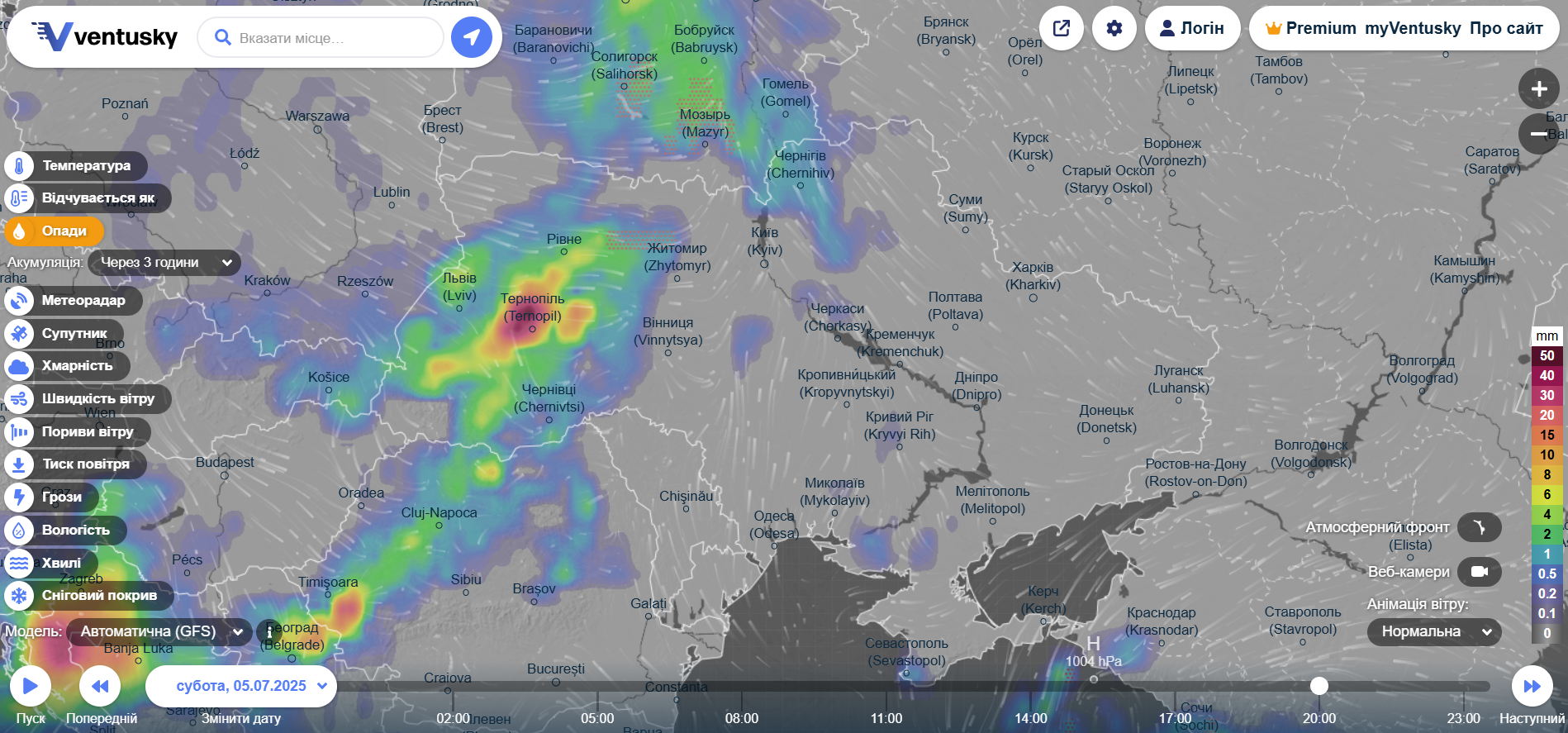Screen dimensions: 1568x733
Task: Zoom out the map with minus button
Action: point(1538,133)
